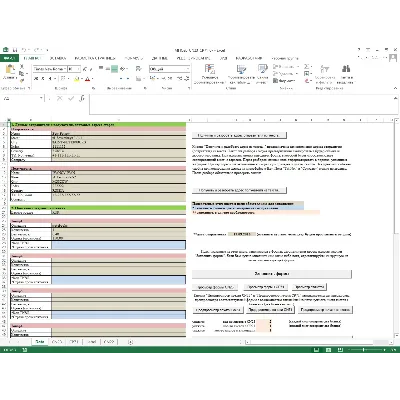Click the Format Painter brush icon
The width and height of the screenshot is (400, 400).
tap(22, 81)
